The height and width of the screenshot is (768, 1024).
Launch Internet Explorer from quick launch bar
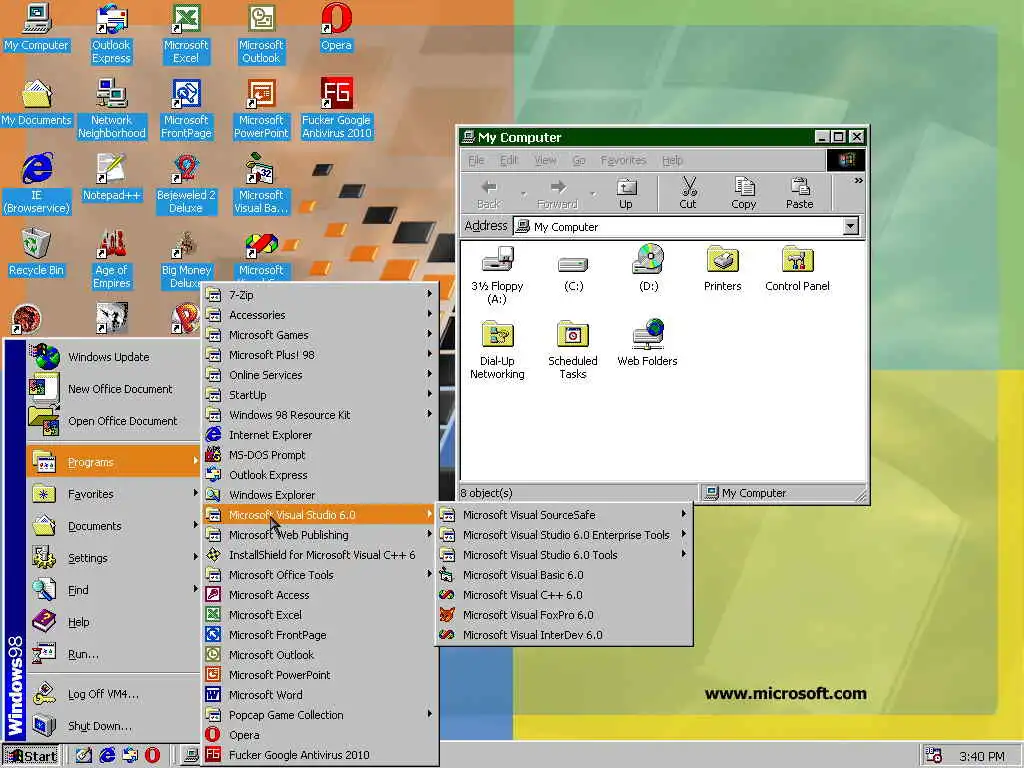106,756
